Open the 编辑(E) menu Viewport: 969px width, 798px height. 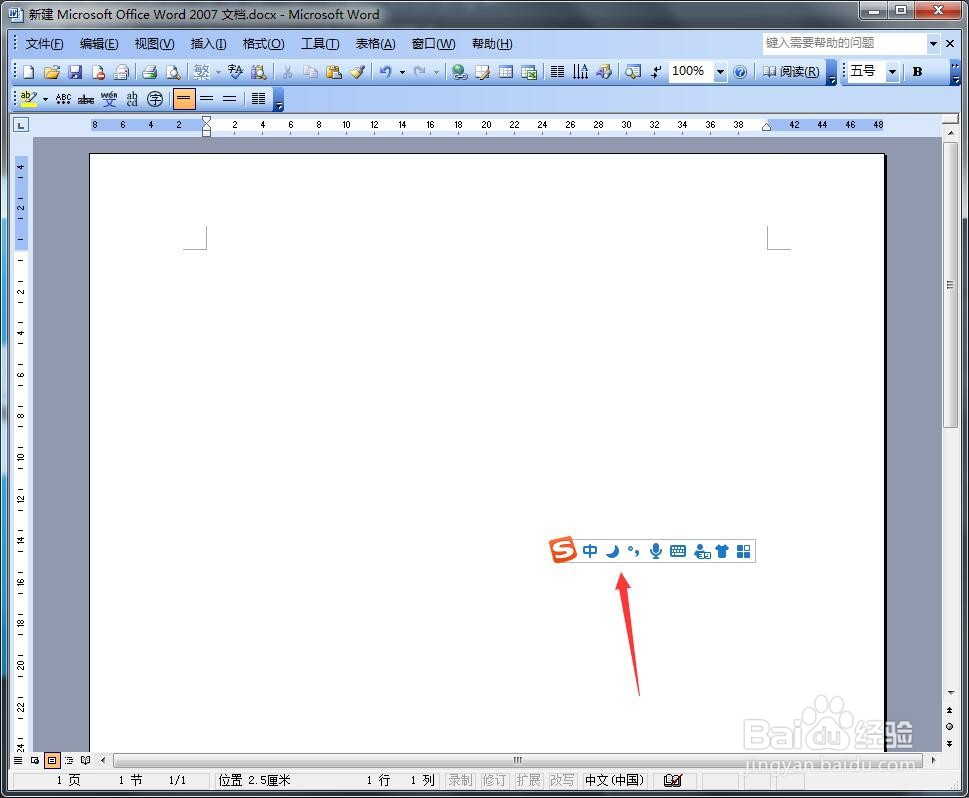click(x=99, y=44)
